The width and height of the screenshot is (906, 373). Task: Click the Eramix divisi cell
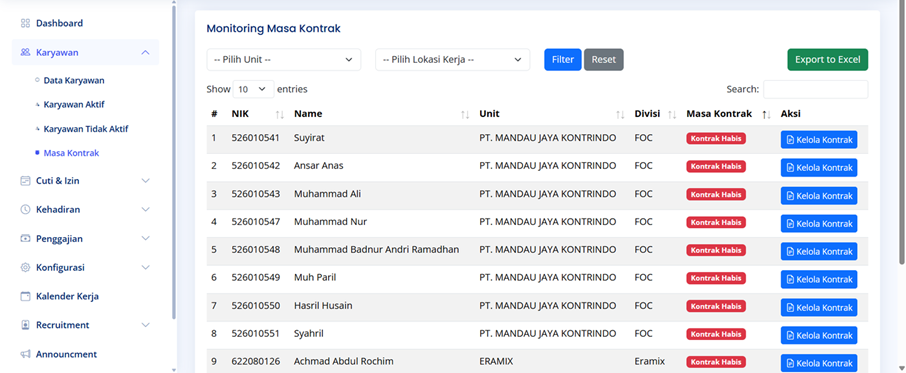pyautogui.click(x=649, y=361)
